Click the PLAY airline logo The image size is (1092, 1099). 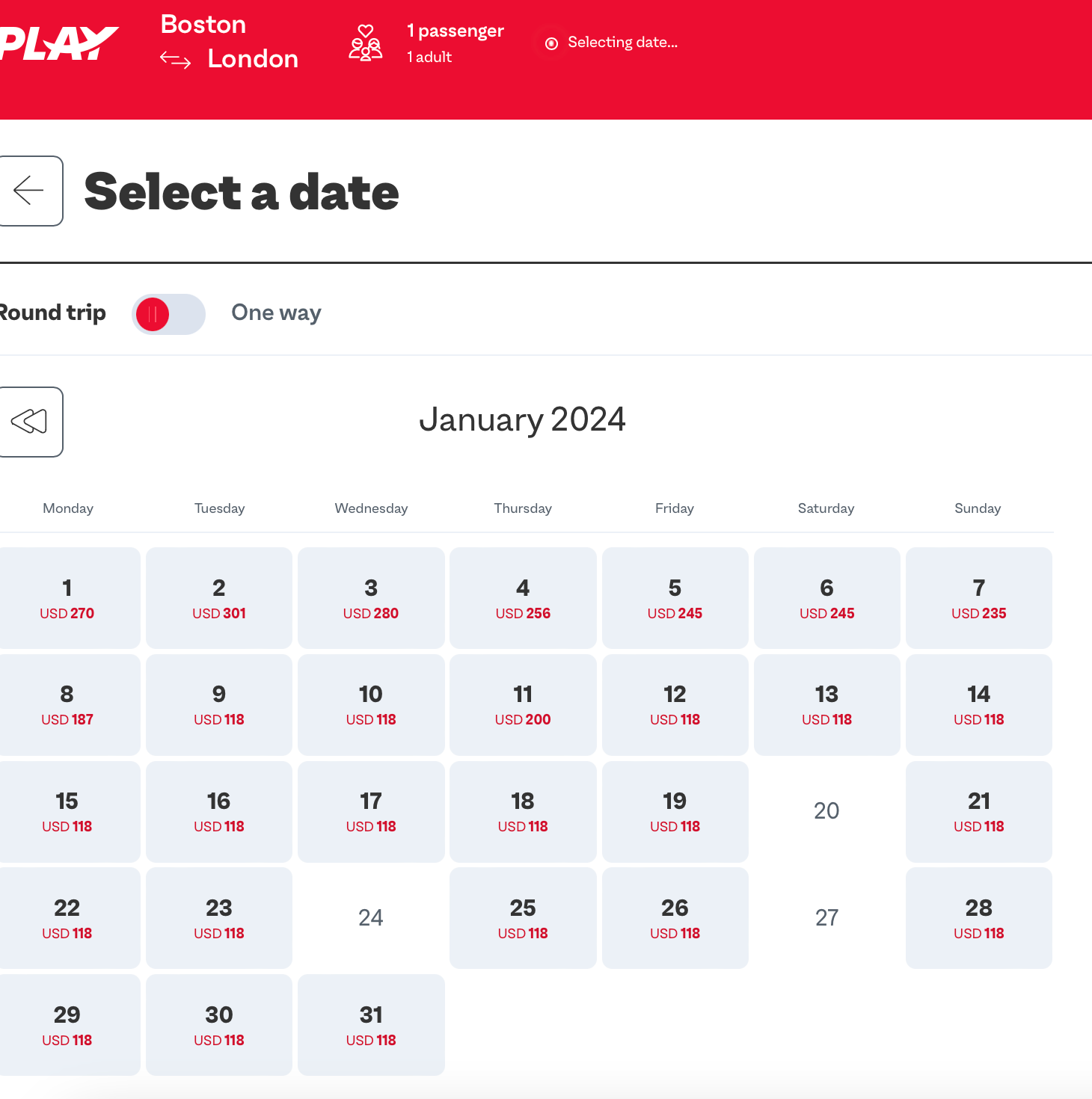point(58,43)
